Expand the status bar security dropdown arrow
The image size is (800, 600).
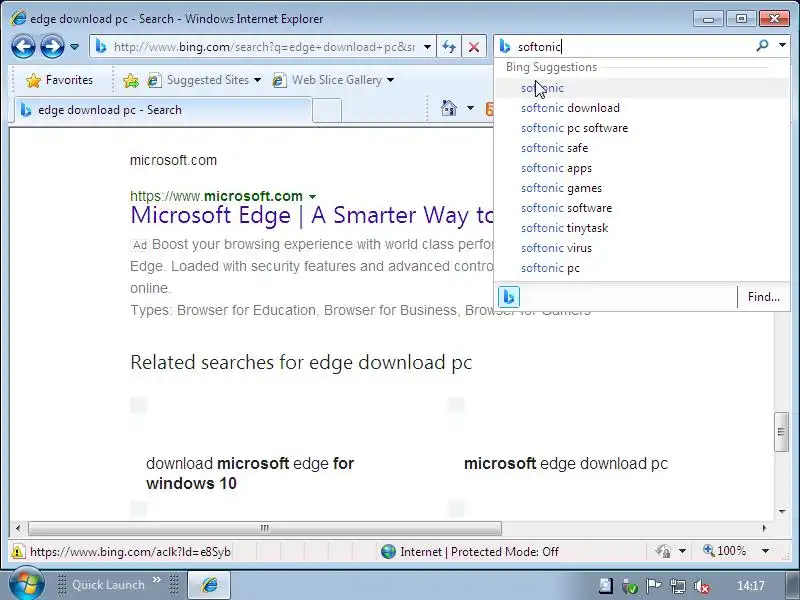coord(682,552)
